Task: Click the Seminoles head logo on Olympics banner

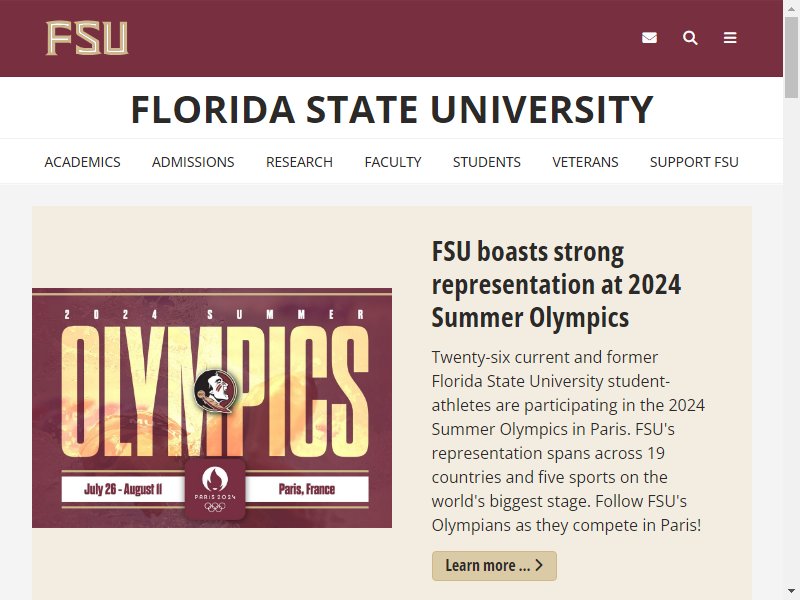Action: click(216, 391)
